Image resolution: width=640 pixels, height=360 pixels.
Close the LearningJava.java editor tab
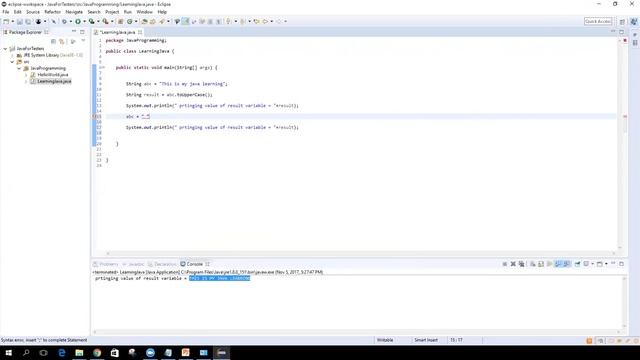140,32
